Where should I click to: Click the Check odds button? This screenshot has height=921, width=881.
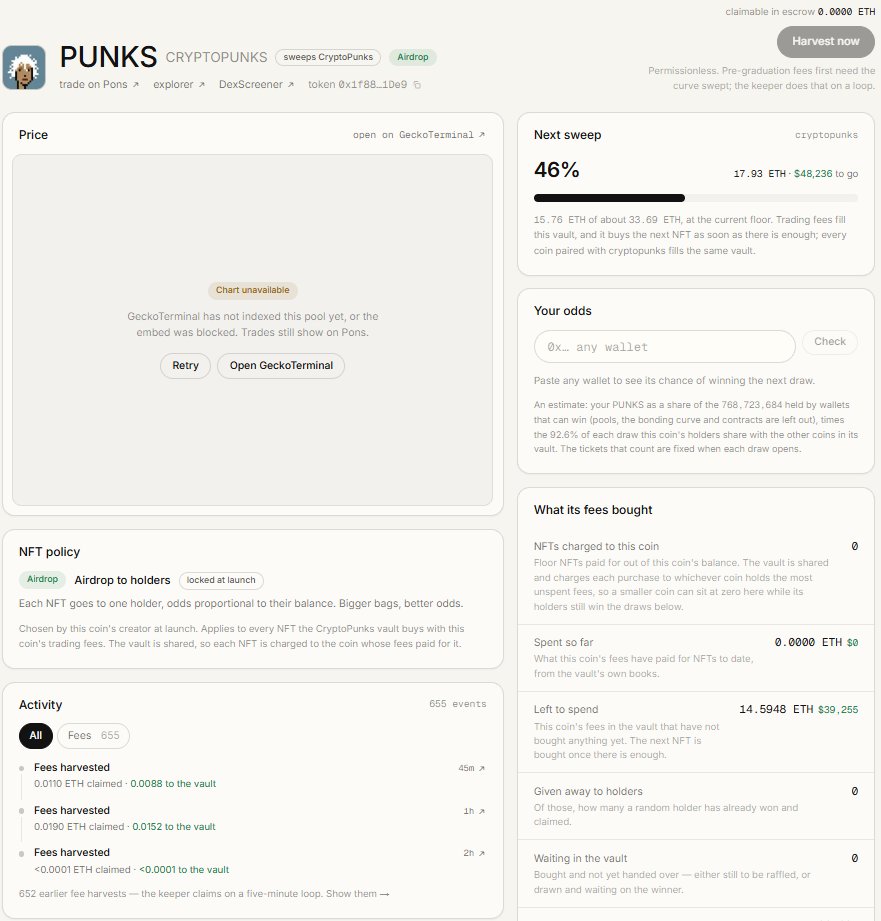click(829, 342)
